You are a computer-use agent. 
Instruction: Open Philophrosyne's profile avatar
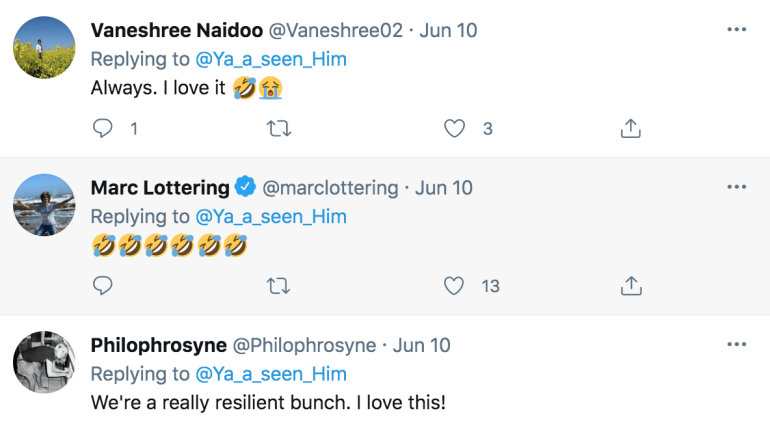click(44, 362)
